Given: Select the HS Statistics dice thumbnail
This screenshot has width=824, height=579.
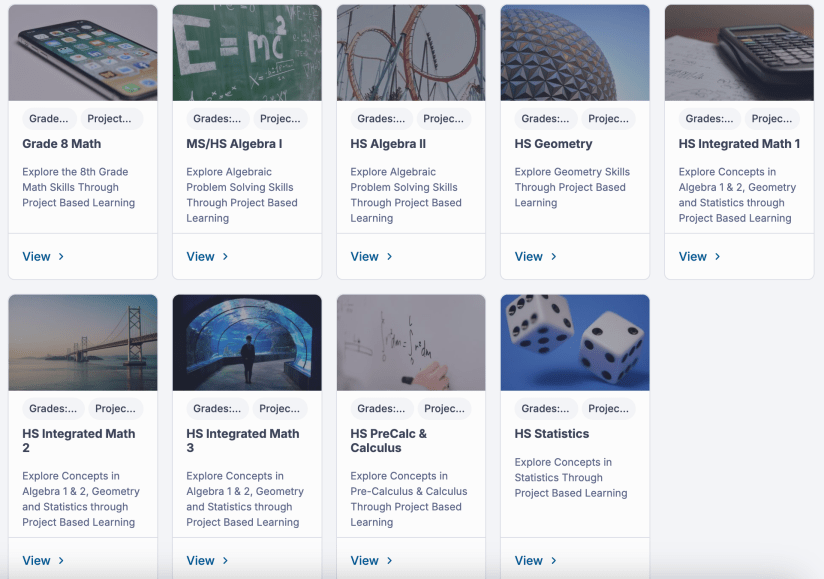Looking at the screenshot, I should pyautogui.click(x=575, y=343).
